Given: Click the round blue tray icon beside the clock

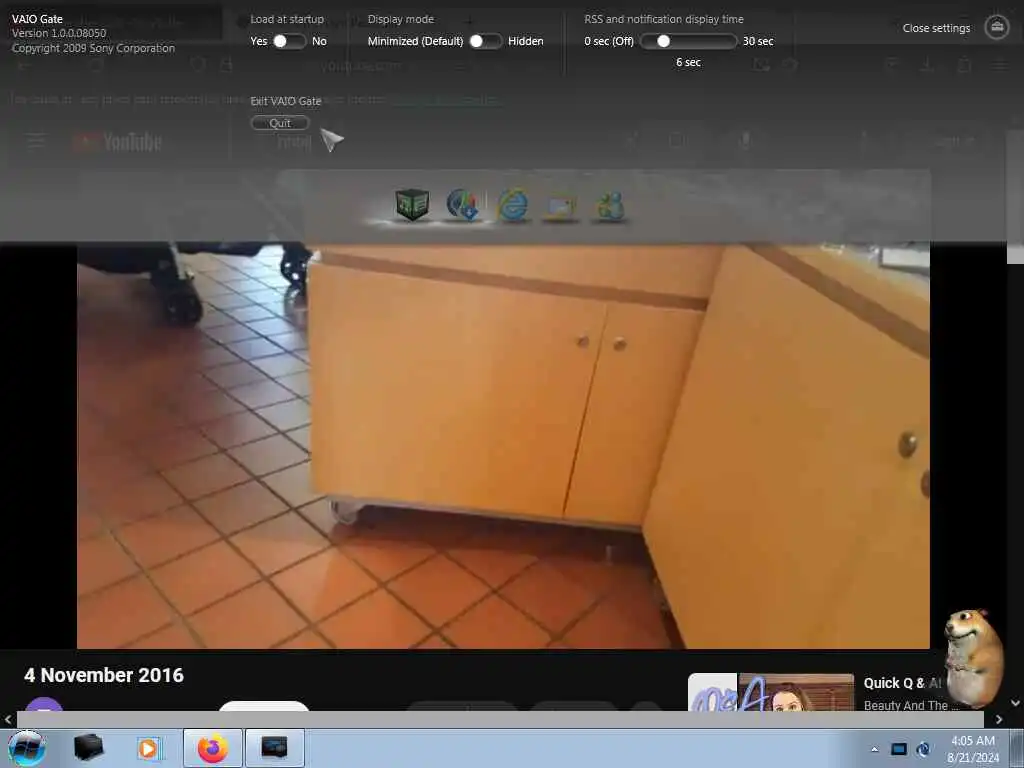Looking at the screenshot, I should 923,749.
